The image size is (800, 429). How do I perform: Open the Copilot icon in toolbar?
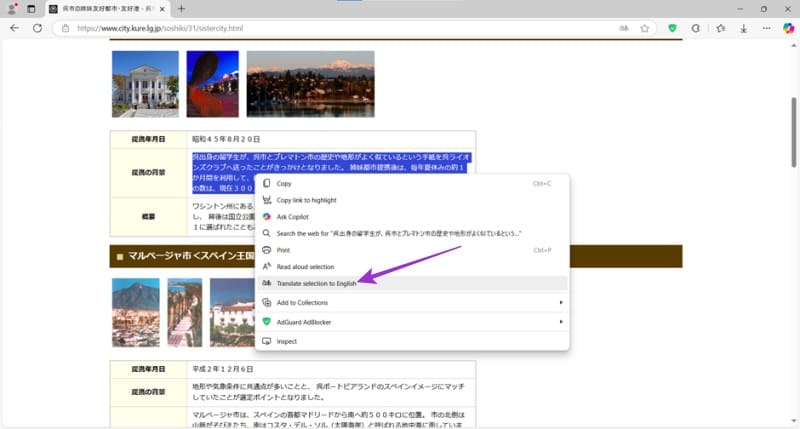(x=788, y=29)
